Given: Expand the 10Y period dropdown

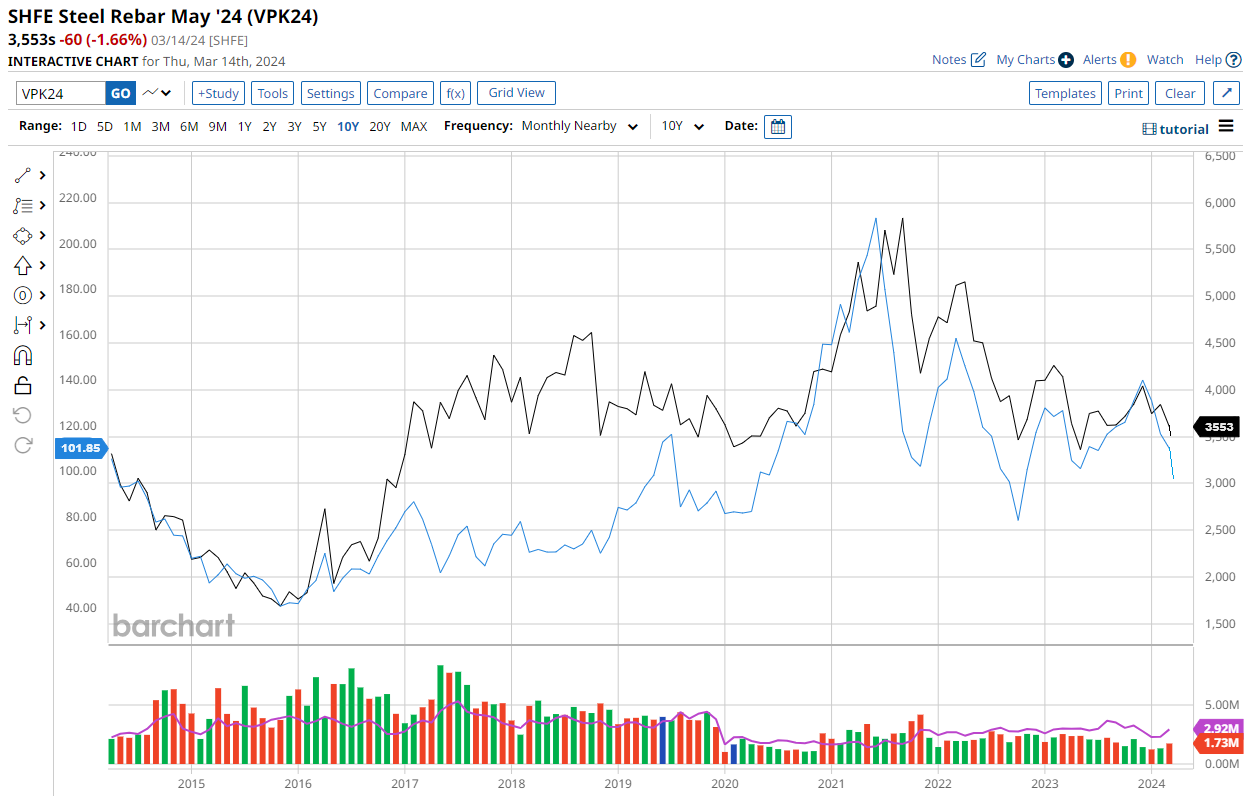Looking at the screenshot, I should pos(682,126).
